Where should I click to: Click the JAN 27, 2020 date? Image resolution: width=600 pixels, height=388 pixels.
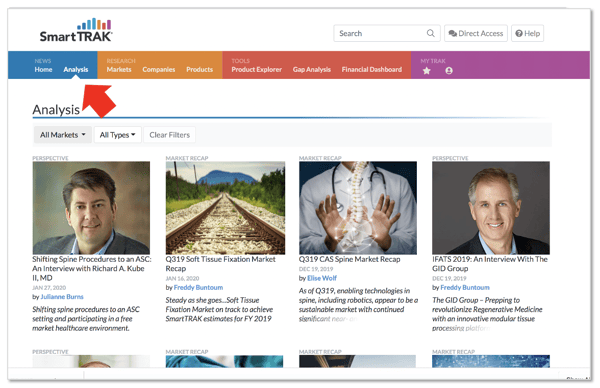[49, 288]
